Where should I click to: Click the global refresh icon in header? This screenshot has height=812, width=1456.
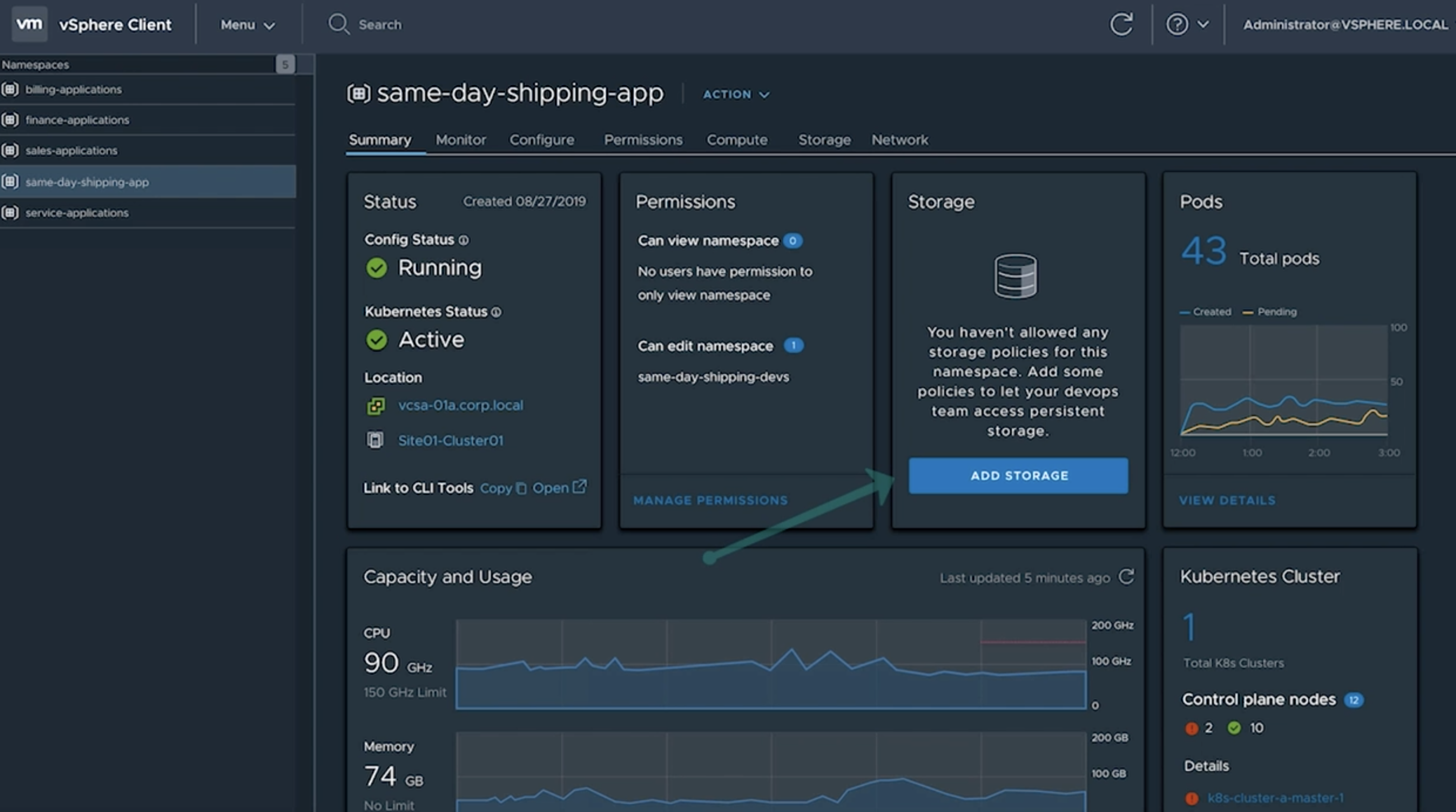[1121, 25]
